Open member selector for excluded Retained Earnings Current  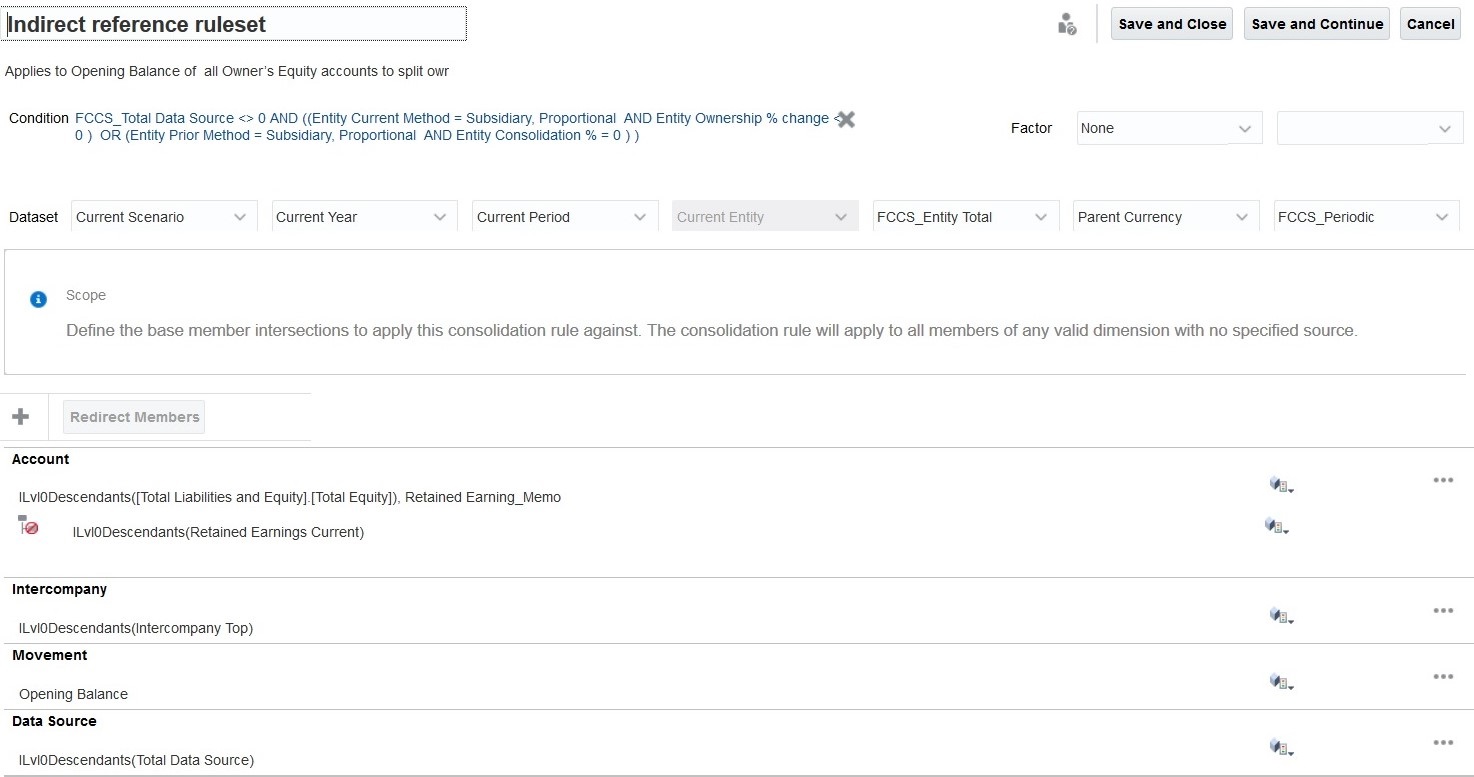(1276, 526)
